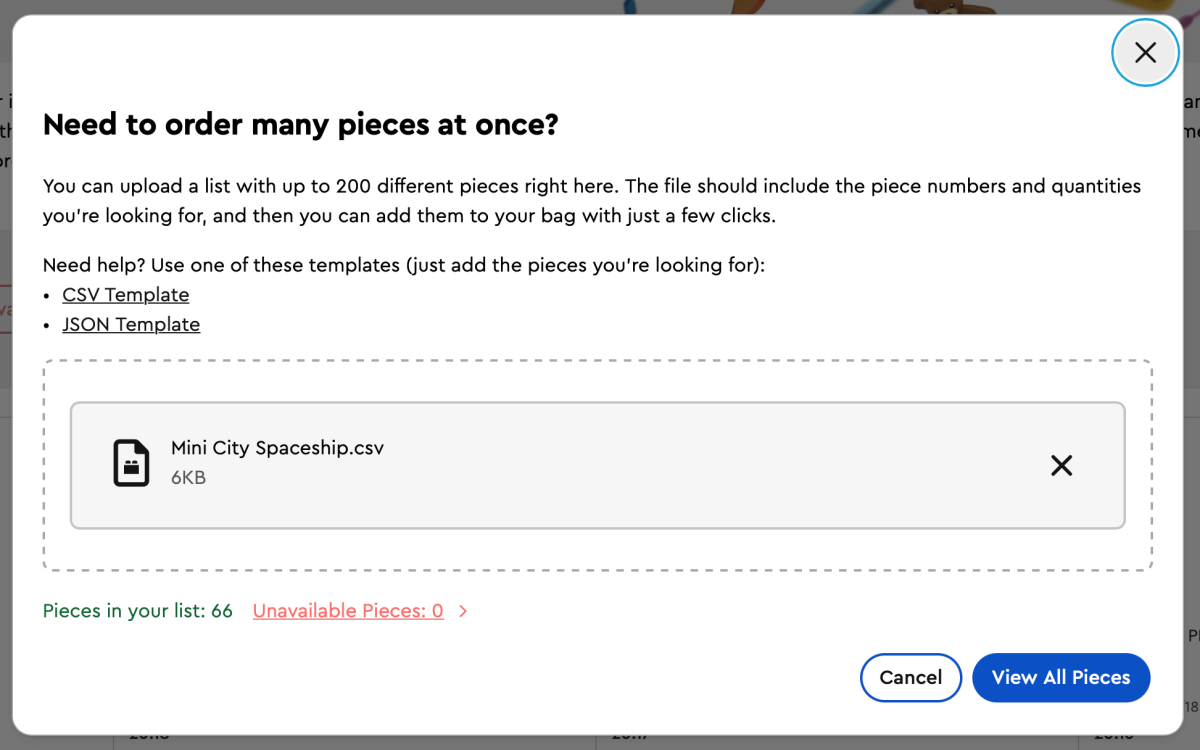Click the uploaded CSV file icon

[131, 463]
